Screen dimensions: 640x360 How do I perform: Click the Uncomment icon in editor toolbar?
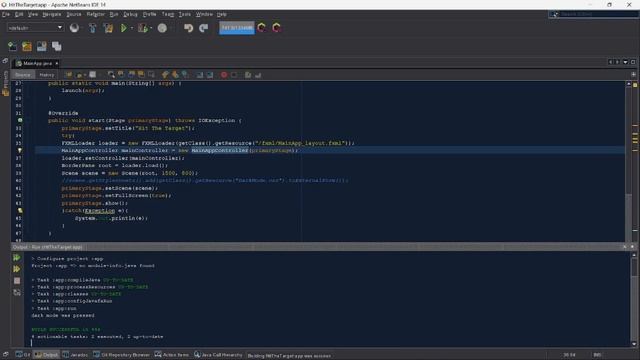258,75
